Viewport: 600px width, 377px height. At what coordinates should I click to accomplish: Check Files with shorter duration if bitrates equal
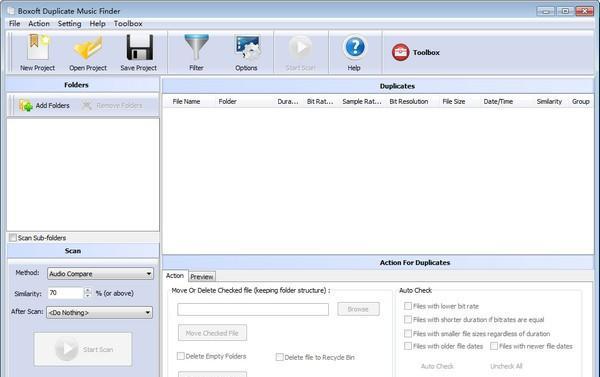(x=408, y=319)
